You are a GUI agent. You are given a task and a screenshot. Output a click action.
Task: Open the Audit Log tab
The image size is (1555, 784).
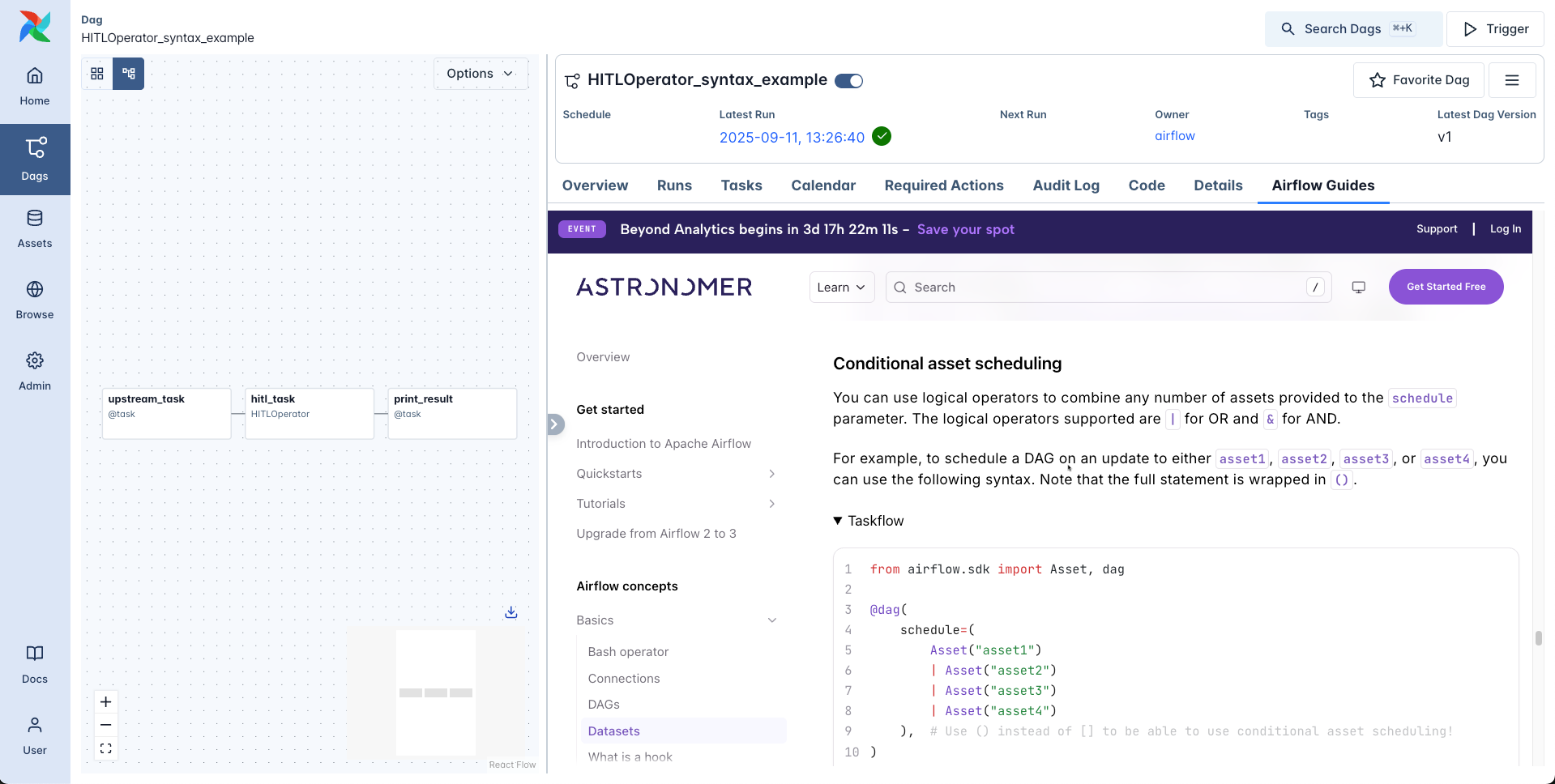1066,185
